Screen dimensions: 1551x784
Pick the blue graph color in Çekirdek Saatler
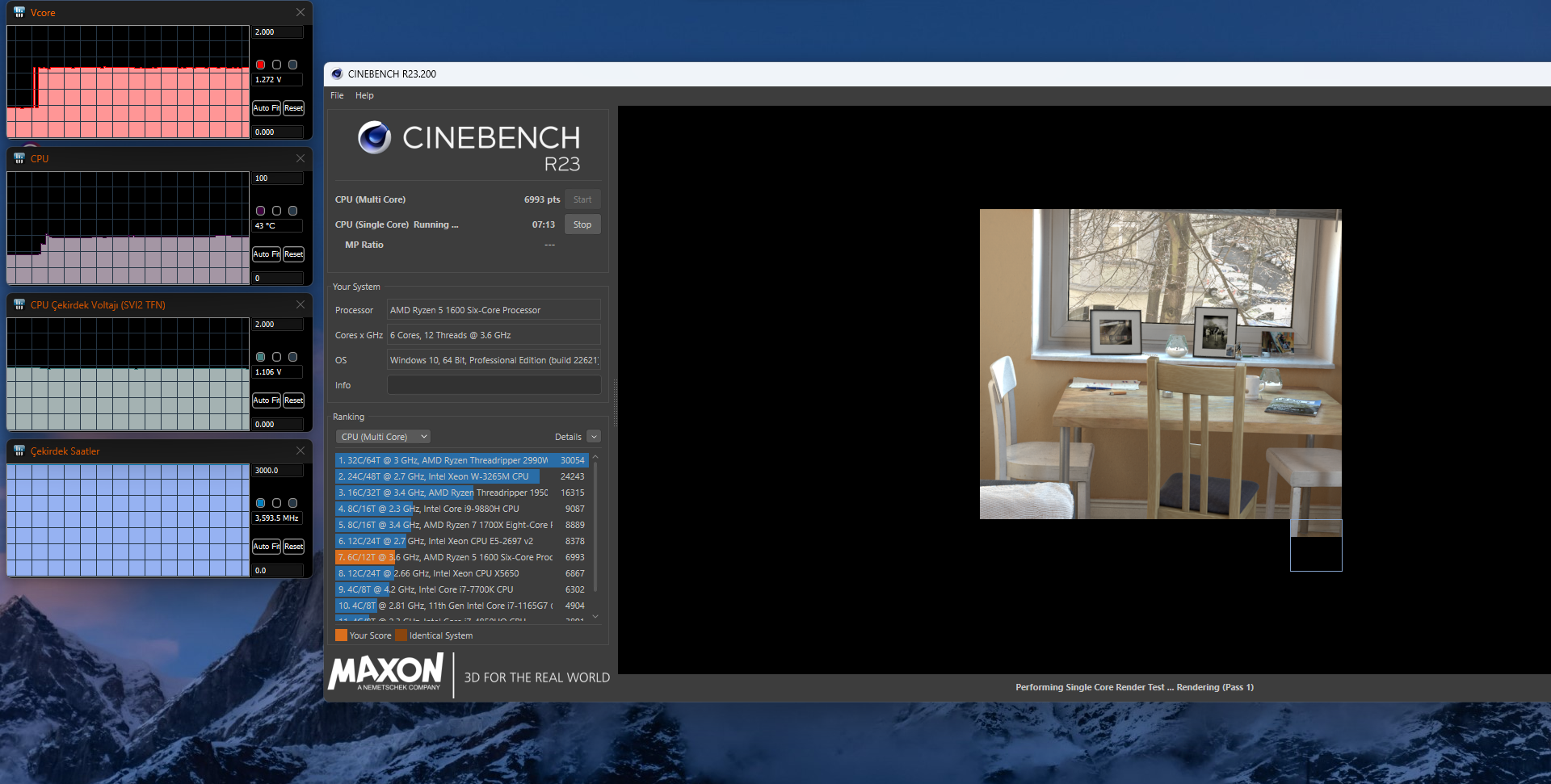click(x=261, y=503)
